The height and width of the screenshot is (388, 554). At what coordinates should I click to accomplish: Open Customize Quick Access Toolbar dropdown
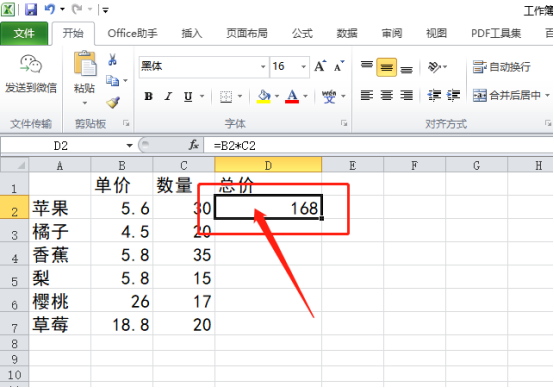click(x=105, y=10)
